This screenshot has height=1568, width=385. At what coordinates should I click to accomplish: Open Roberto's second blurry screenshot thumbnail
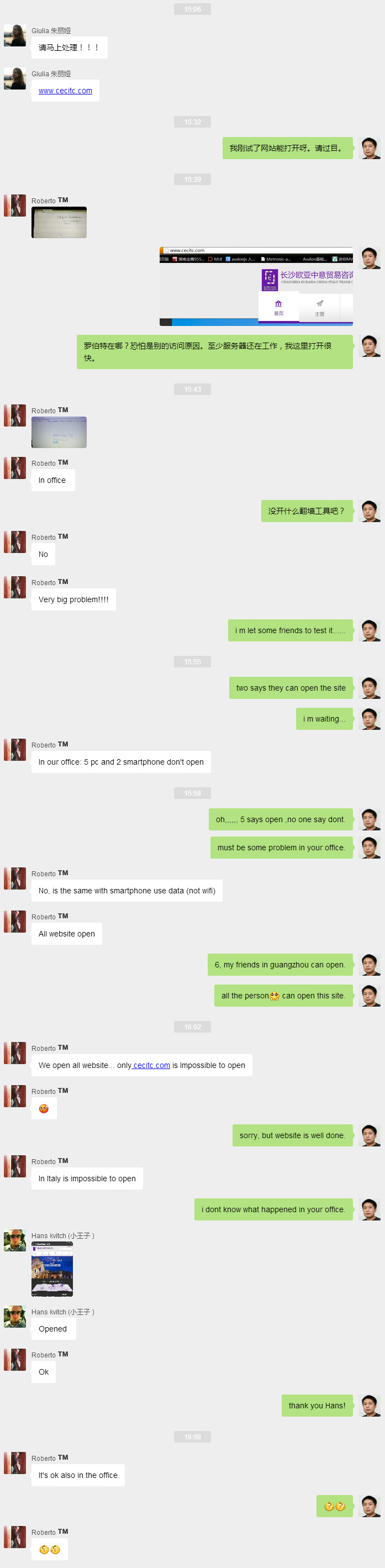pos(59,432)
